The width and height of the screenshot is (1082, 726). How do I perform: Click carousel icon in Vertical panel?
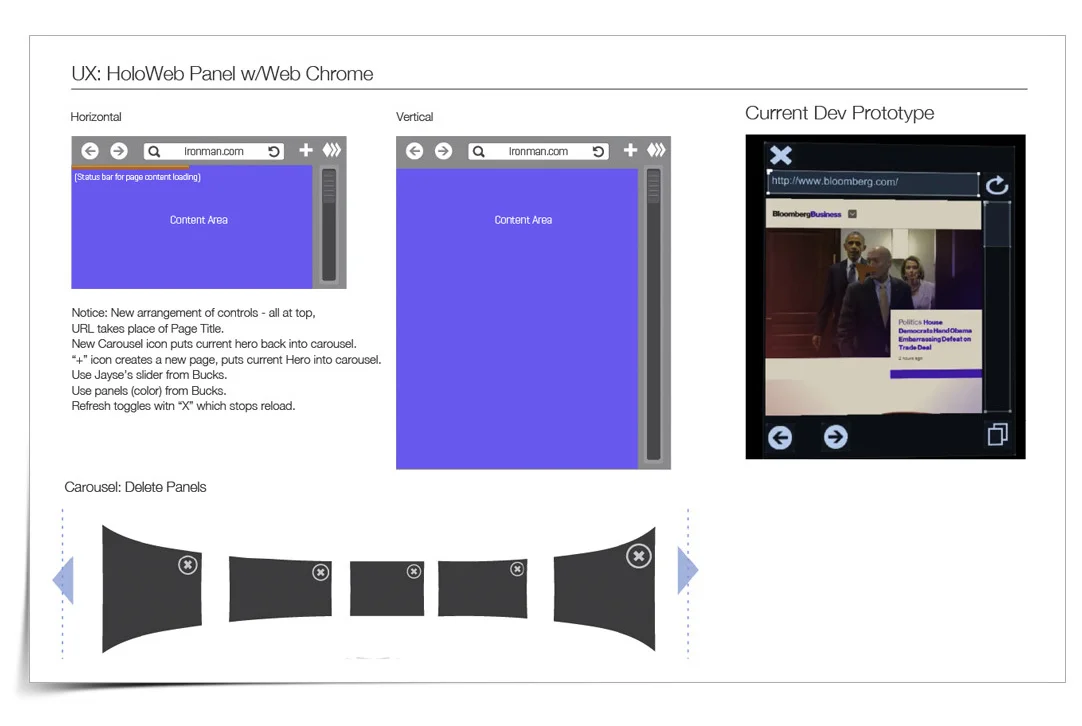(656, 150)
